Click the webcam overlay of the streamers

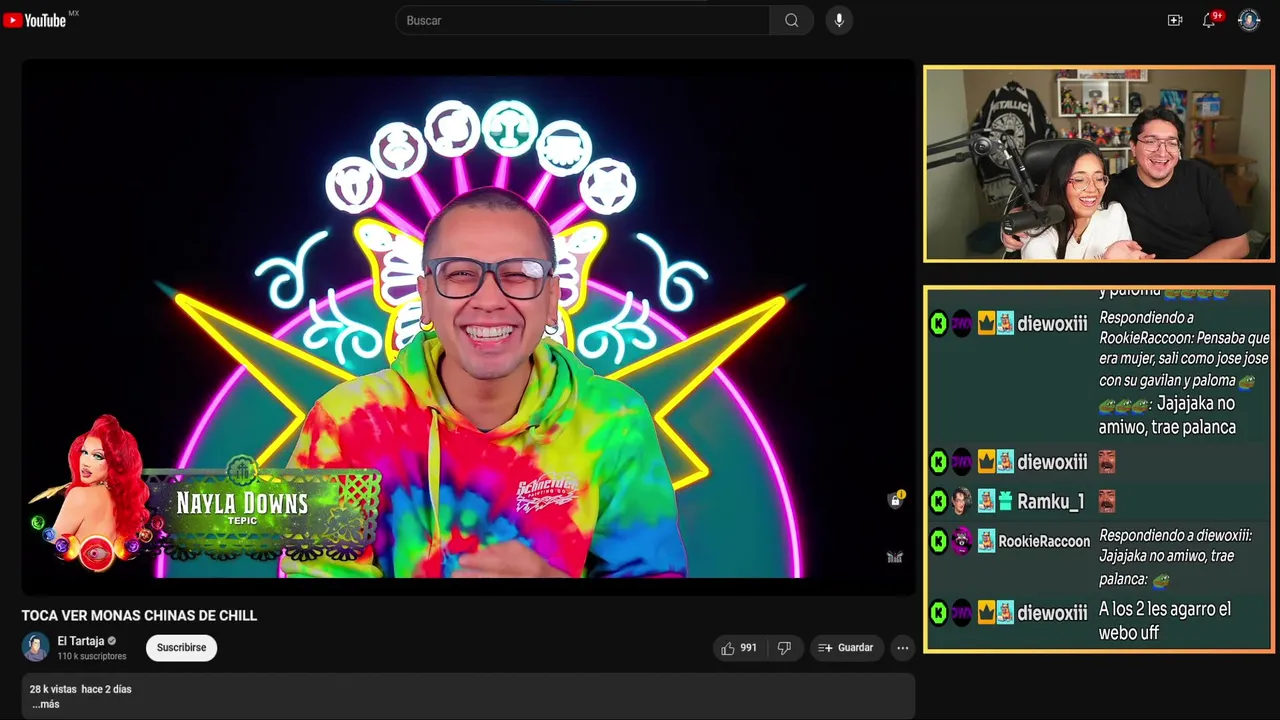pyautogui.click(x=1098, y=164)
